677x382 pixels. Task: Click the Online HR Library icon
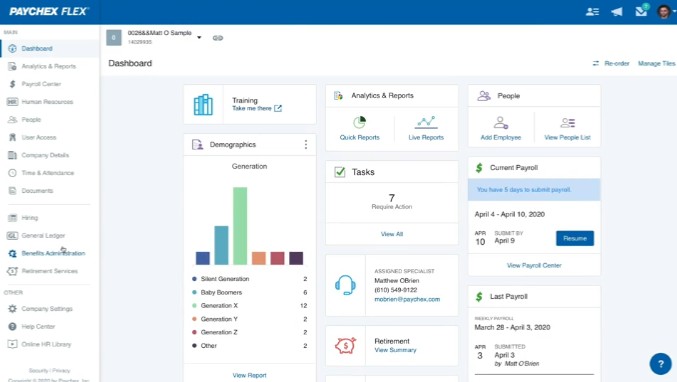coord(12,344)
